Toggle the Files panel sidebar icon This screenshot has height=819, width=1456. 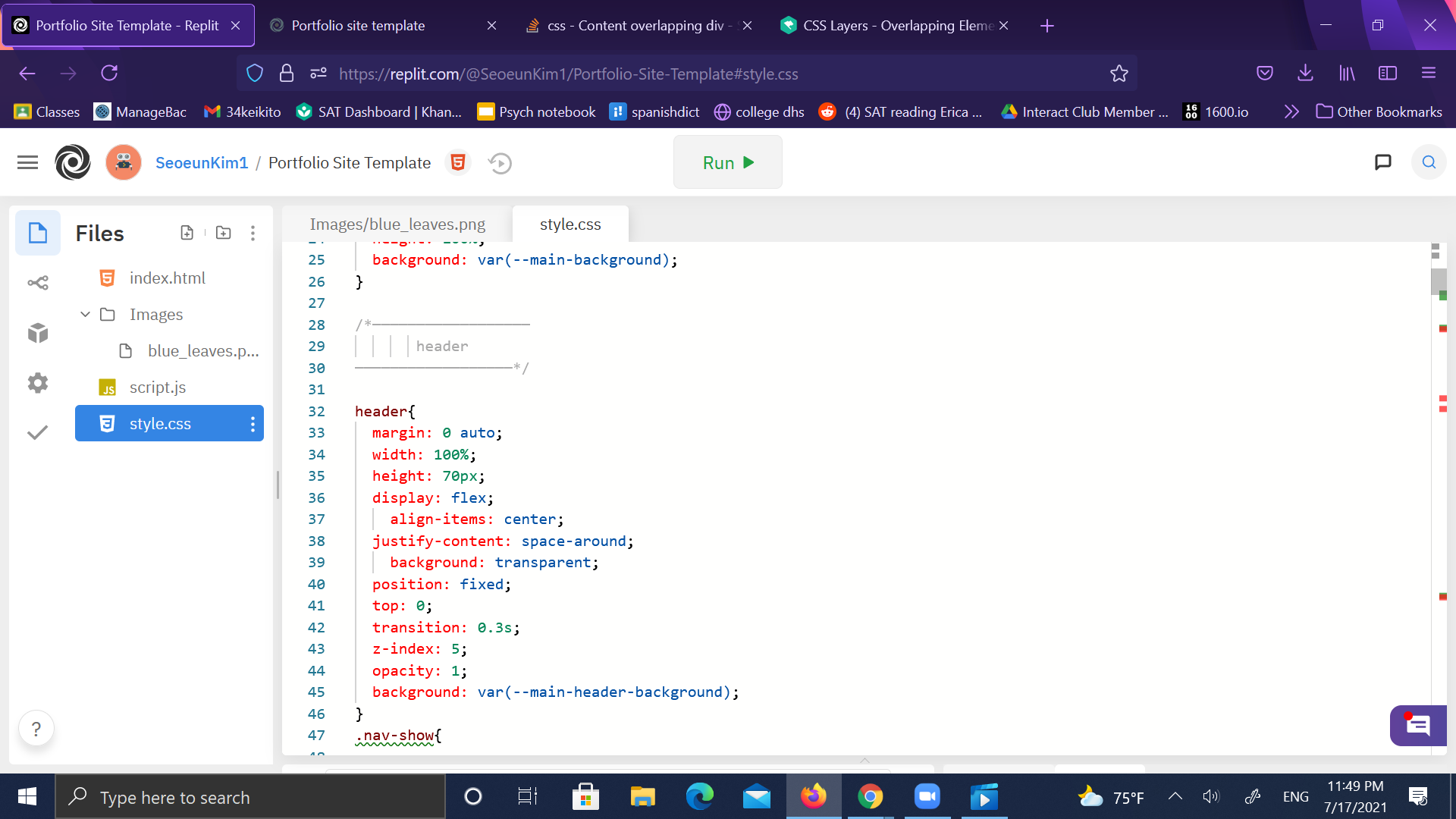click(38, 233)
